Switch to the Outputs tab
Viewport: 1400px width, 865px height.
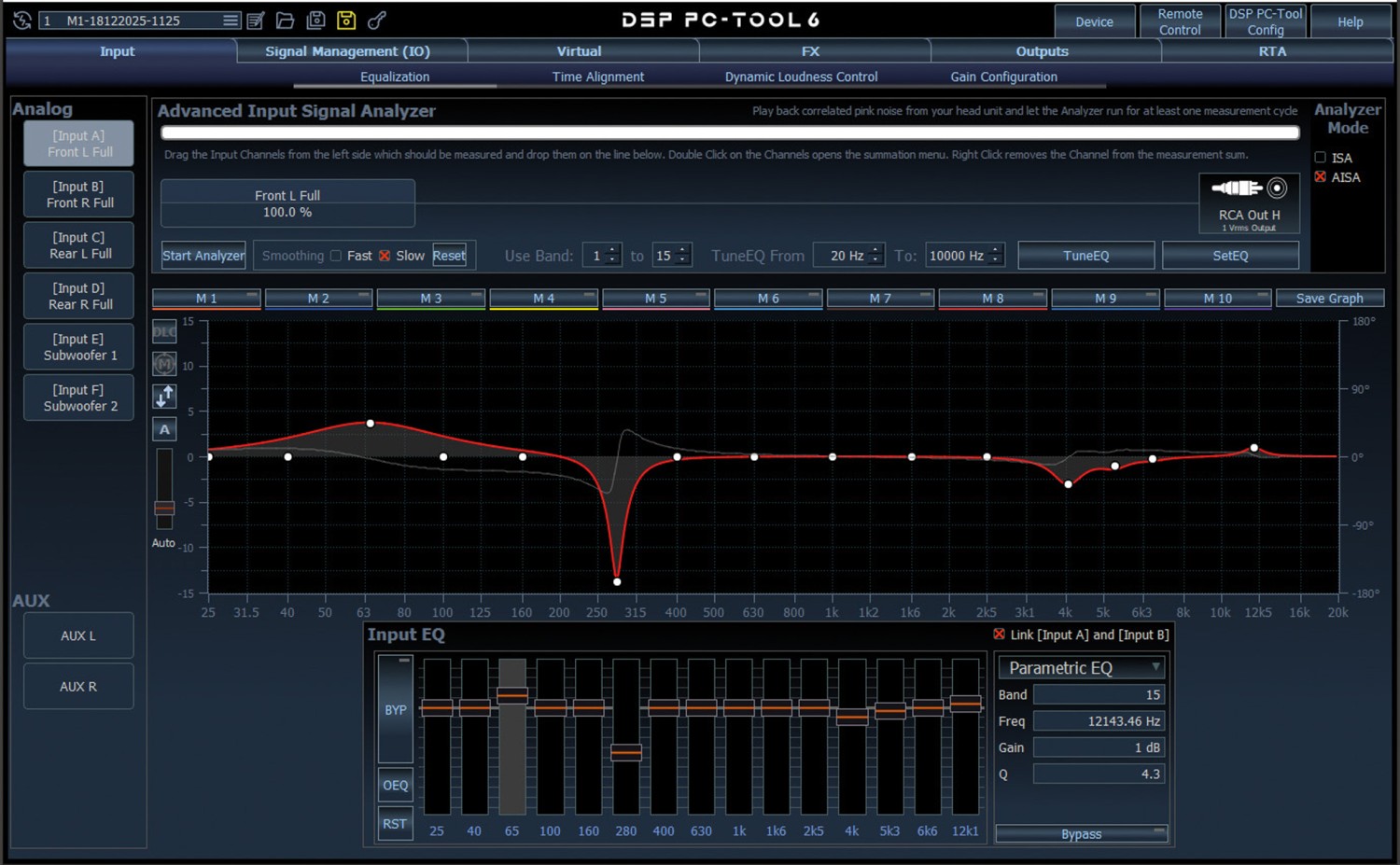point(1042,51)
